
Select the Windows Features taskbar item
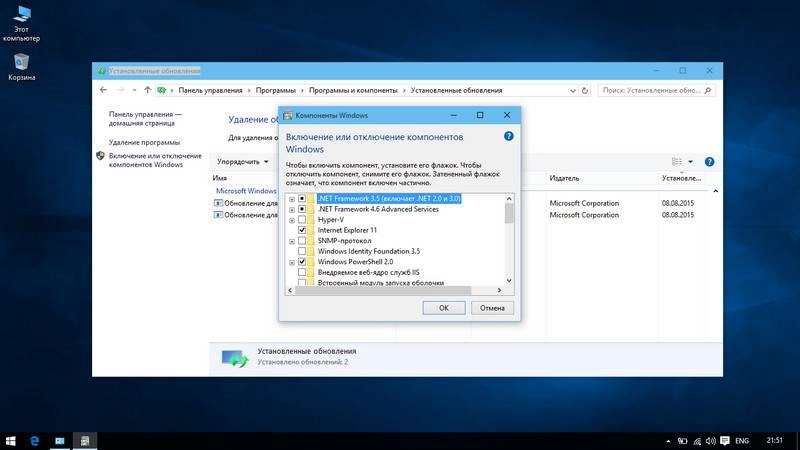tap(85, 441)
